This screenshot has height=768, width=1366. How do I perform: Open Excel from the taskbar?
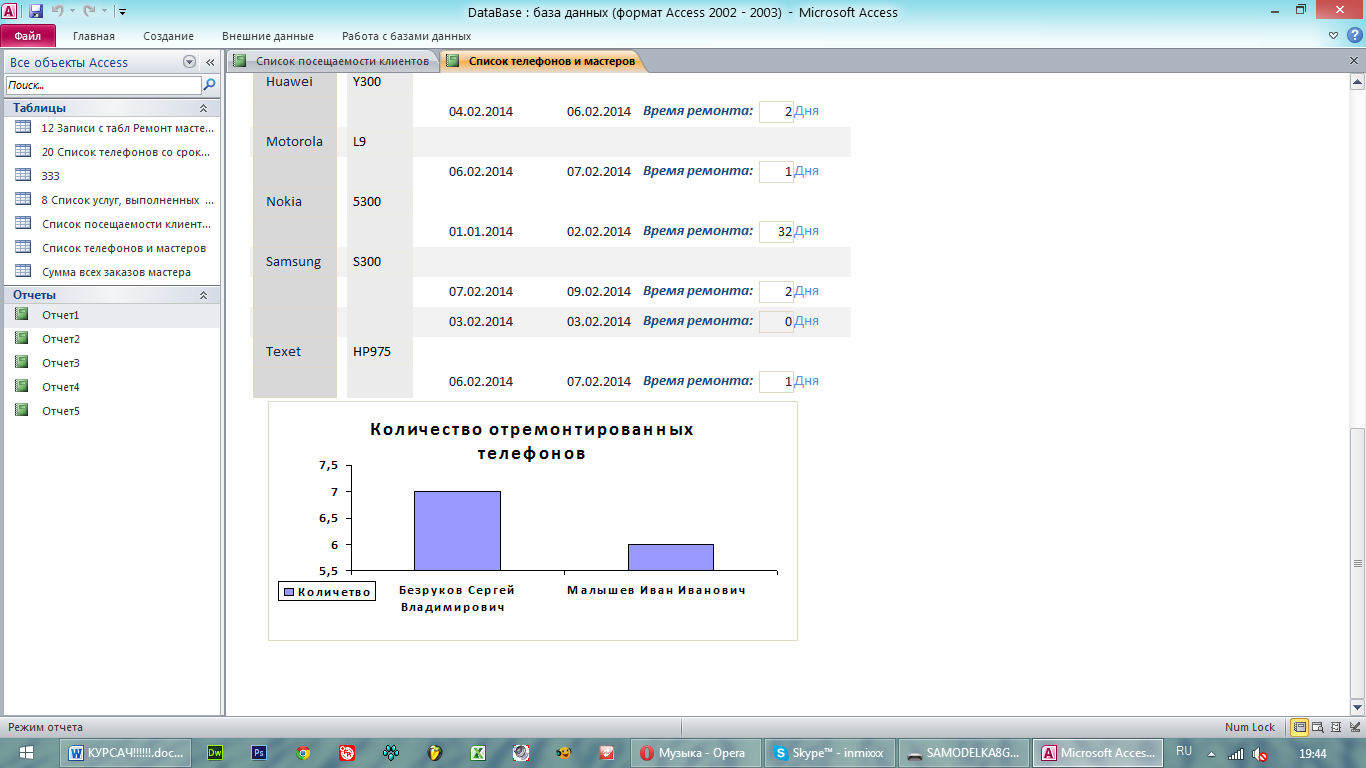(x=478, y=753)
